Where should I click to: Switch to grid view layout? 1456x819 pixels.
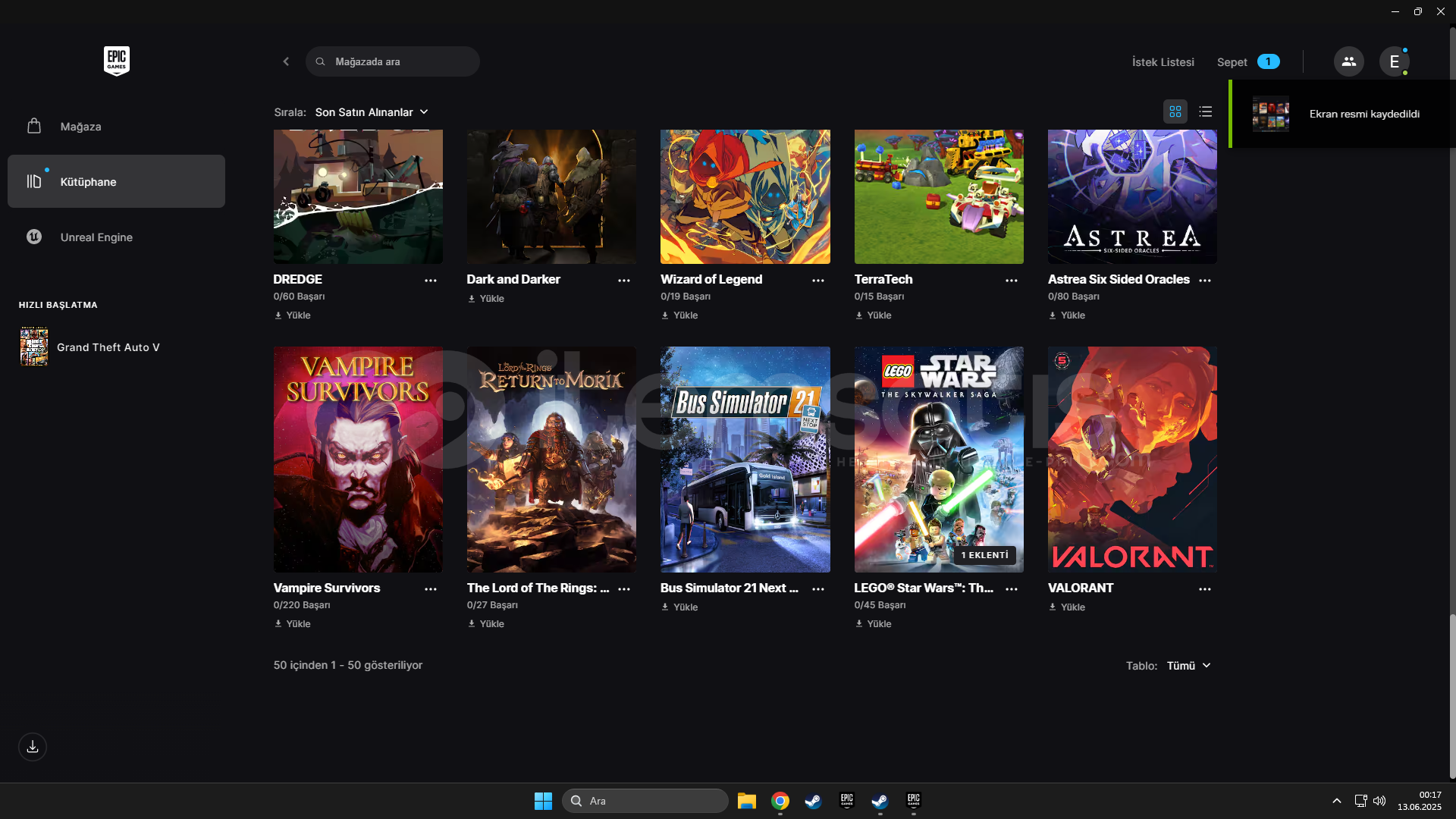click(1175, 111)
